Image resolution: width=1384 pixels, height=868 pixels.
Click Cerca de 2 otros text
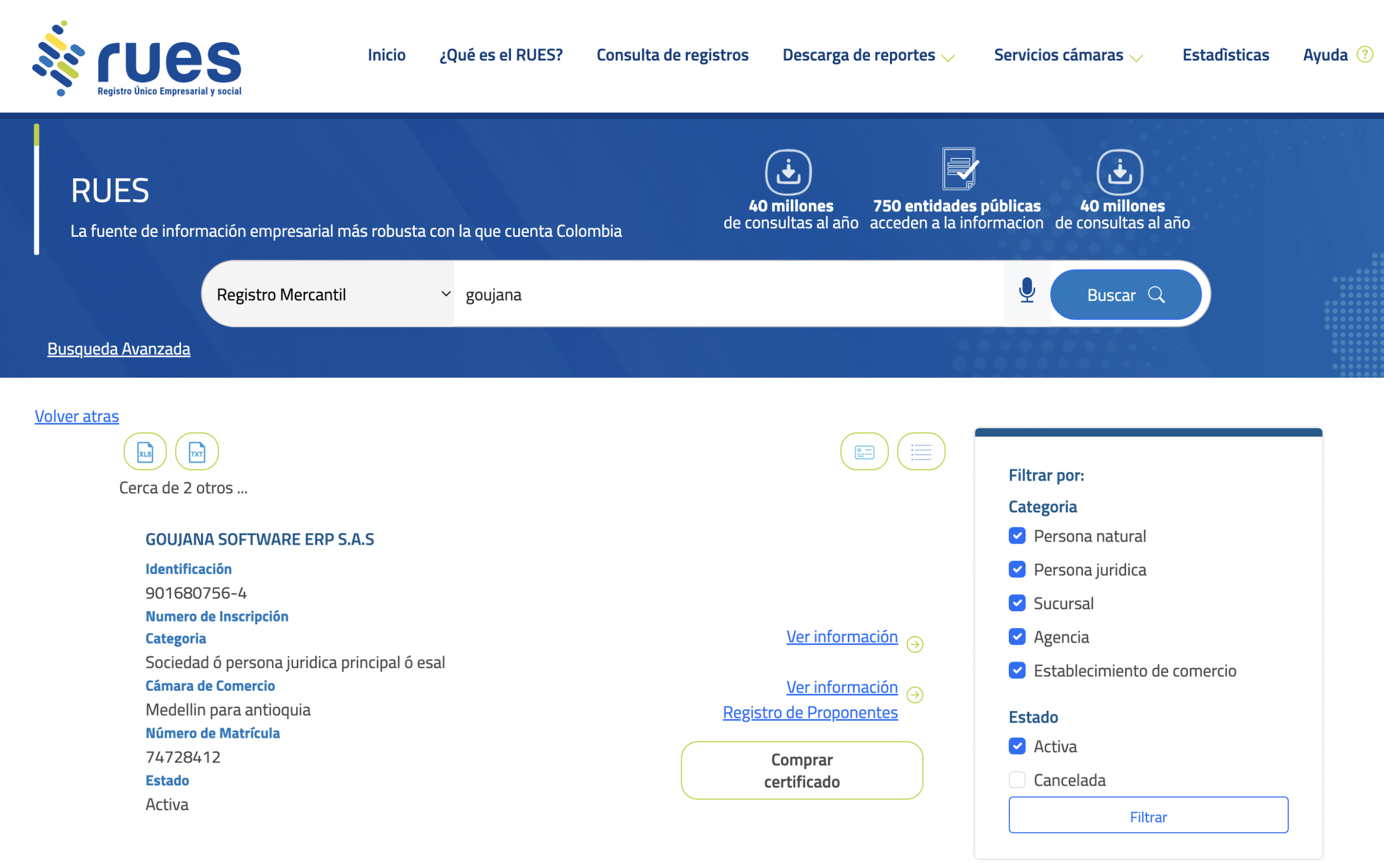tap(183, 488)
